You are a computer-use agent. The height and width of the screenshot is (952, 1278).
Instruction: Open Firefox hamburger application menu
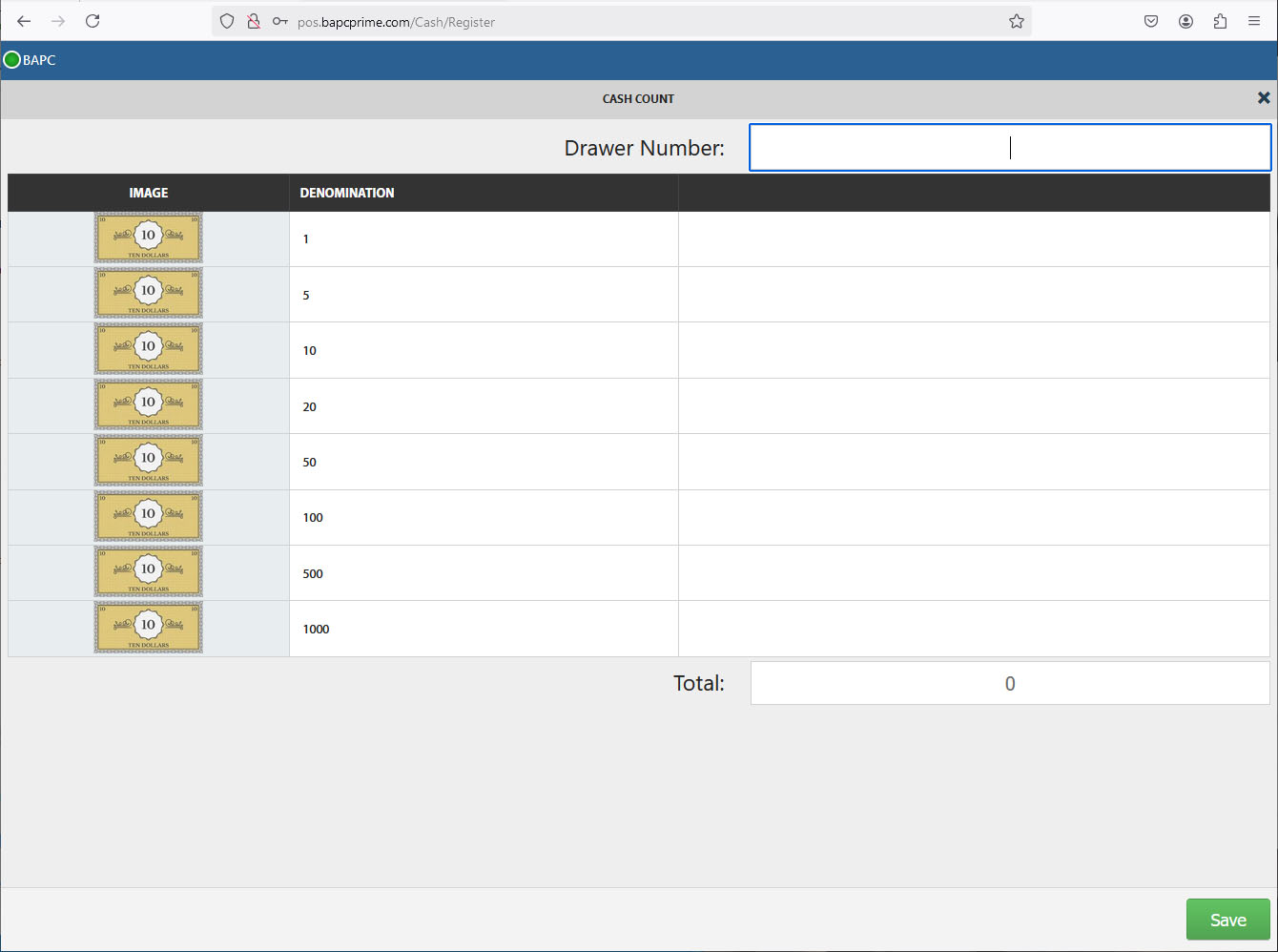coord(1254,21)
